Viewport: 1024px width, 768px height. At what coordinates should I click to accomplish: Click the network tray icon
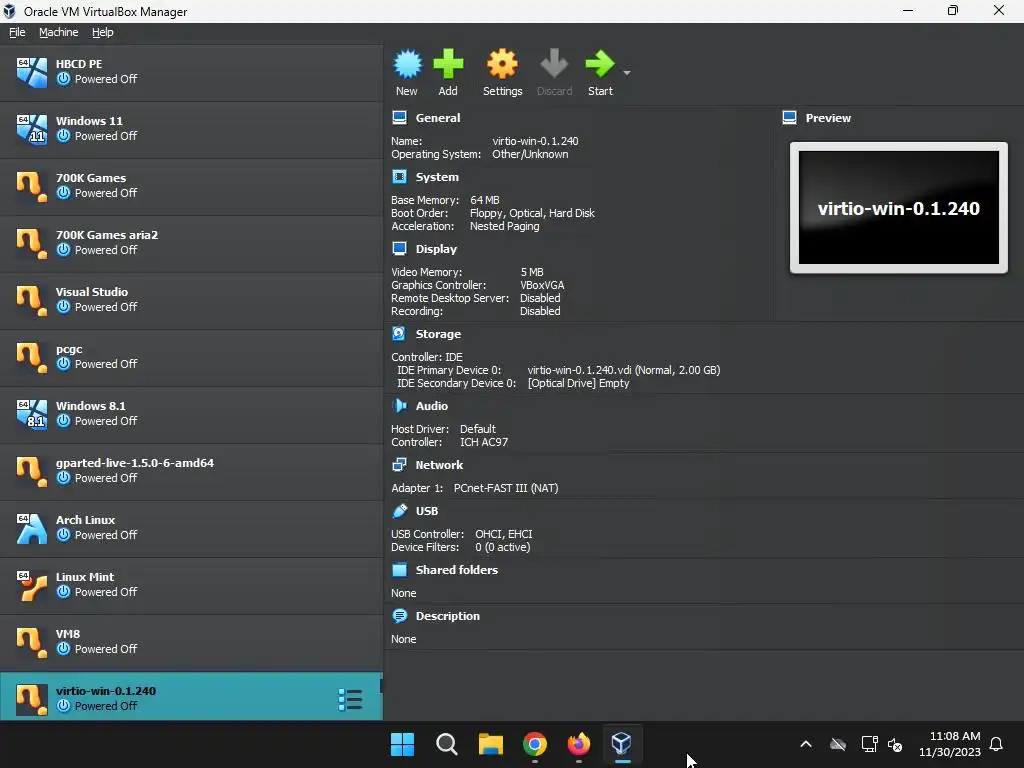click(x=869, y=744)
